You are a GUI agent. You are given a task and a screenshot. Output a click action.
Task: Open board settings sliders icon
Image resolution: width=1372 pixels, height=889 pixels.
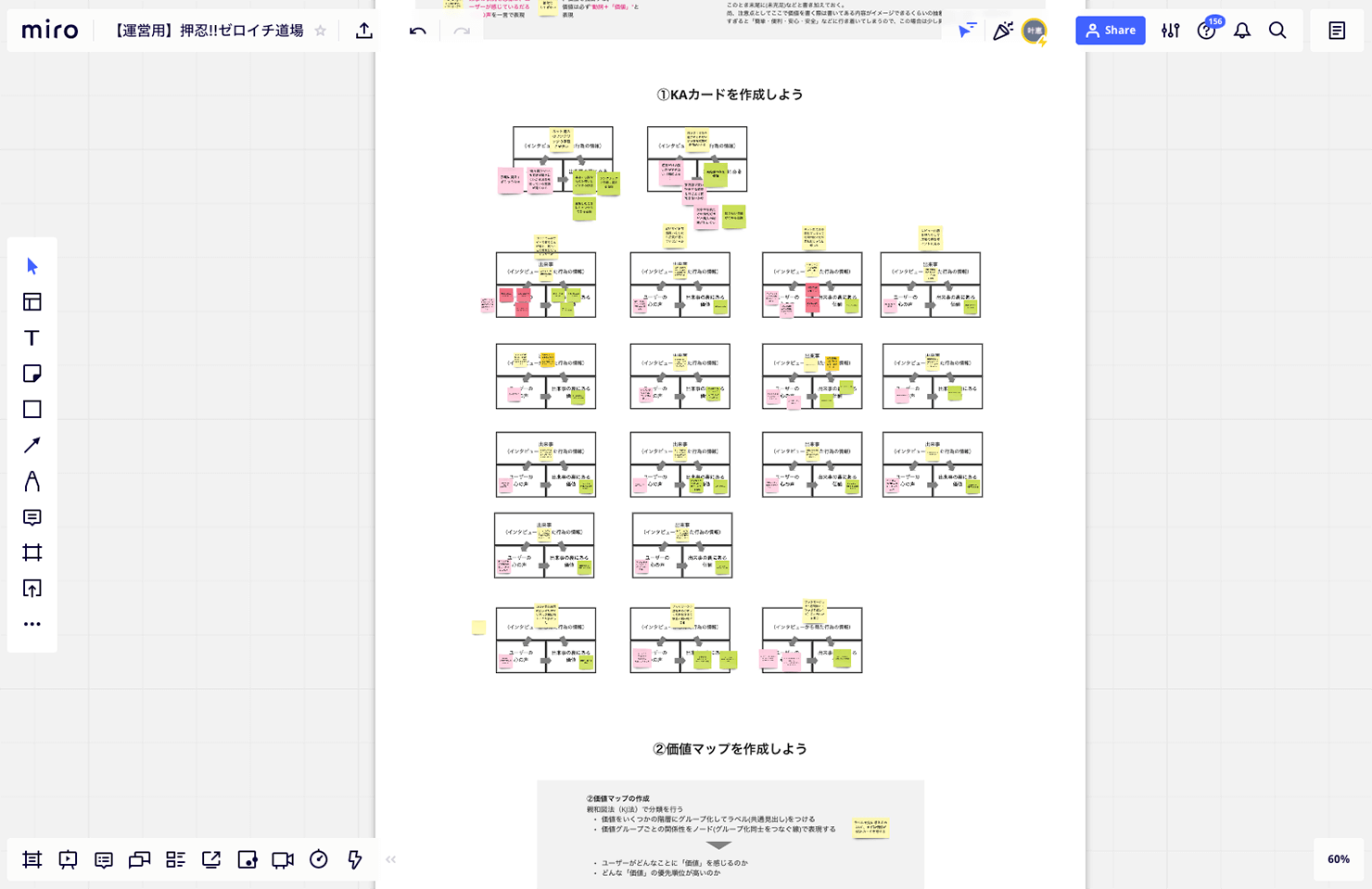tap(1171, 31)
